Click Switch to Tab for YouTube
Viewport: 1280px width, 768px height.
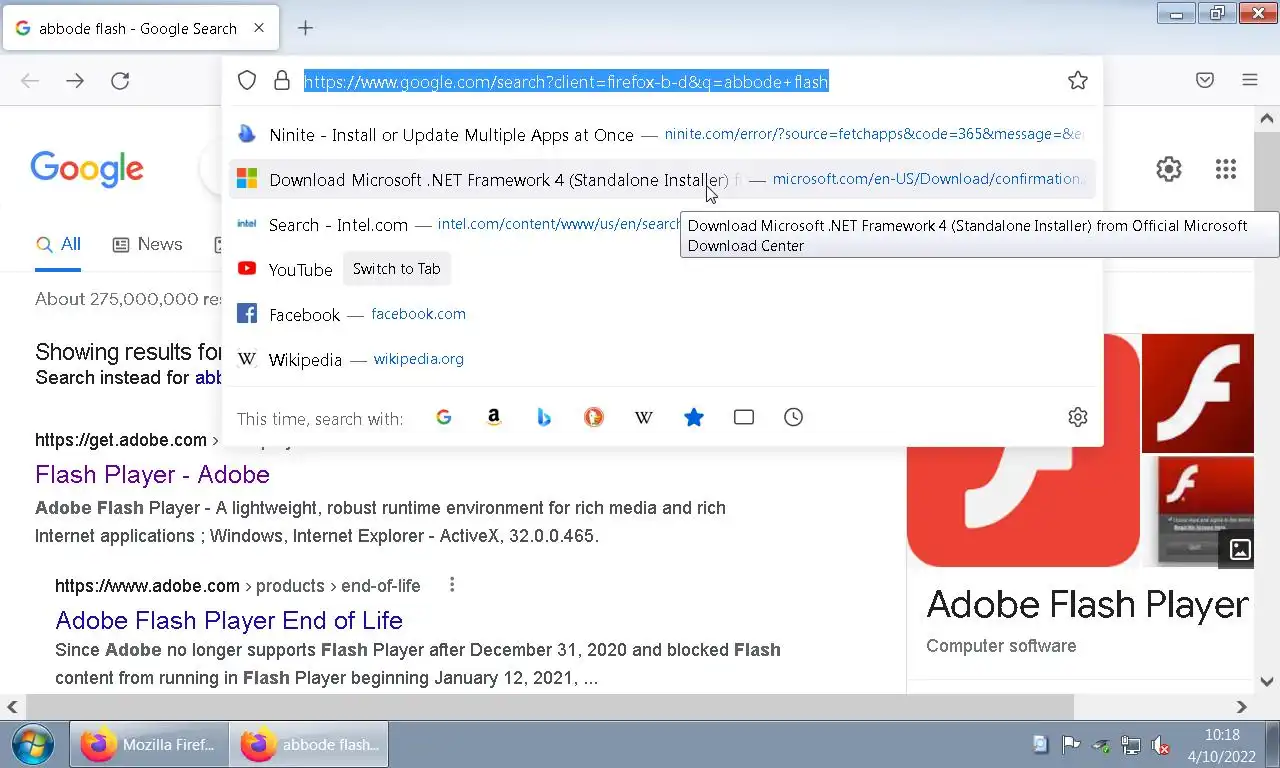396,269
